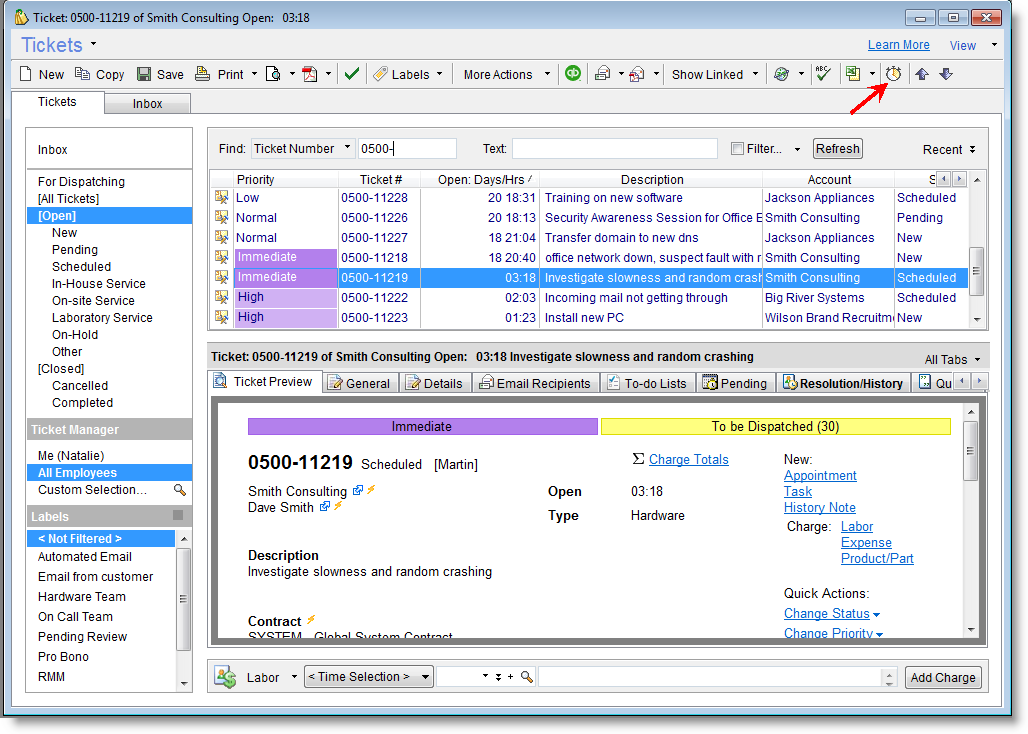1028x734 pixels.
Task: Open the Charge Totals link
Action: (x=688, y=459)
